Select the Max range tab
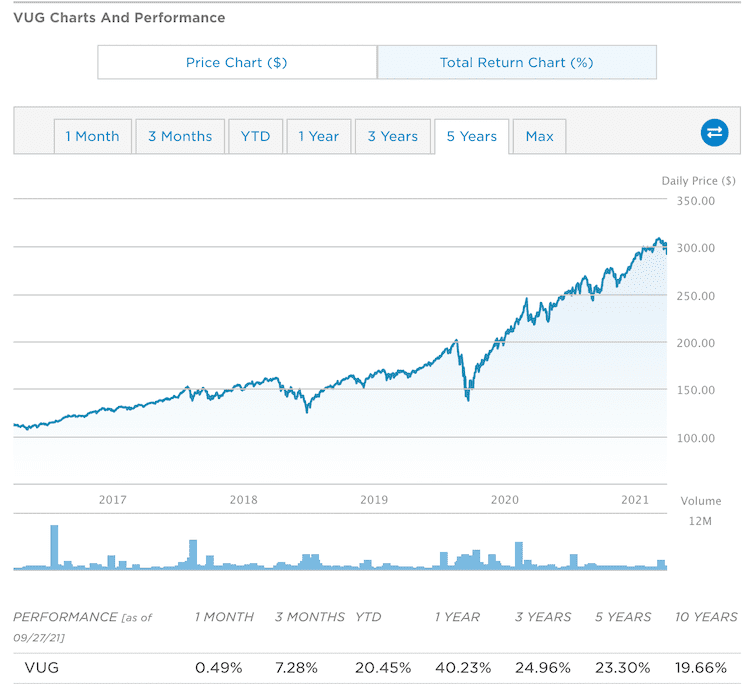Viewport: 750px width, 684px height. [540, 136]
